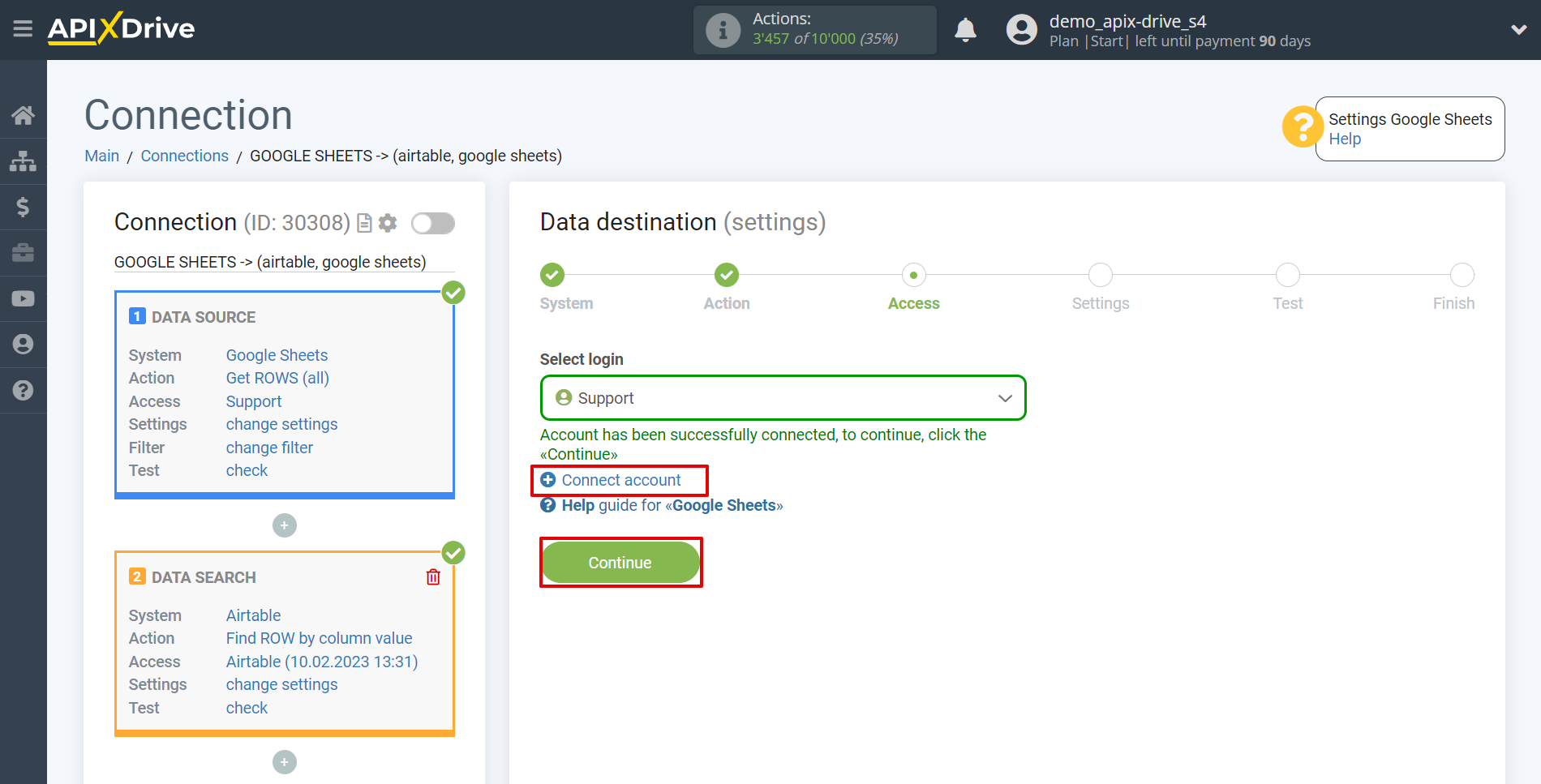The width and height of the screenshot is (1541, 784).
Task: Open billing dollar icon in sidebar
Action: [x=23, y=207]
